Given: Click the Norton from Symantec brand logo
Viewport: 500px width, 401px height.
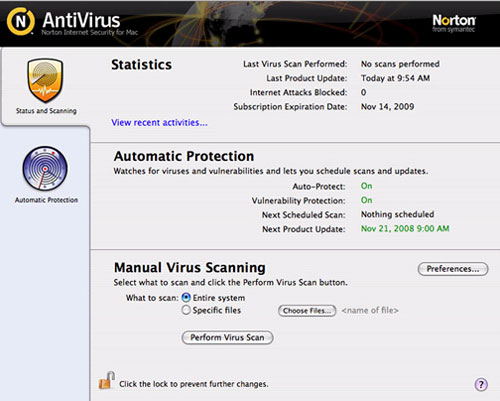Looking at the screenshot, I should (x=454, y=23).
